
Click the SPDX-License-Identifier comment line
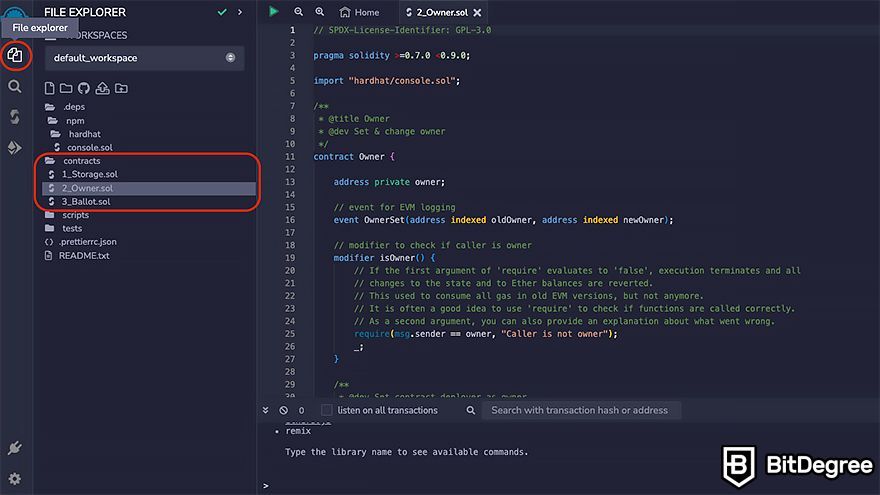(402, 30)
